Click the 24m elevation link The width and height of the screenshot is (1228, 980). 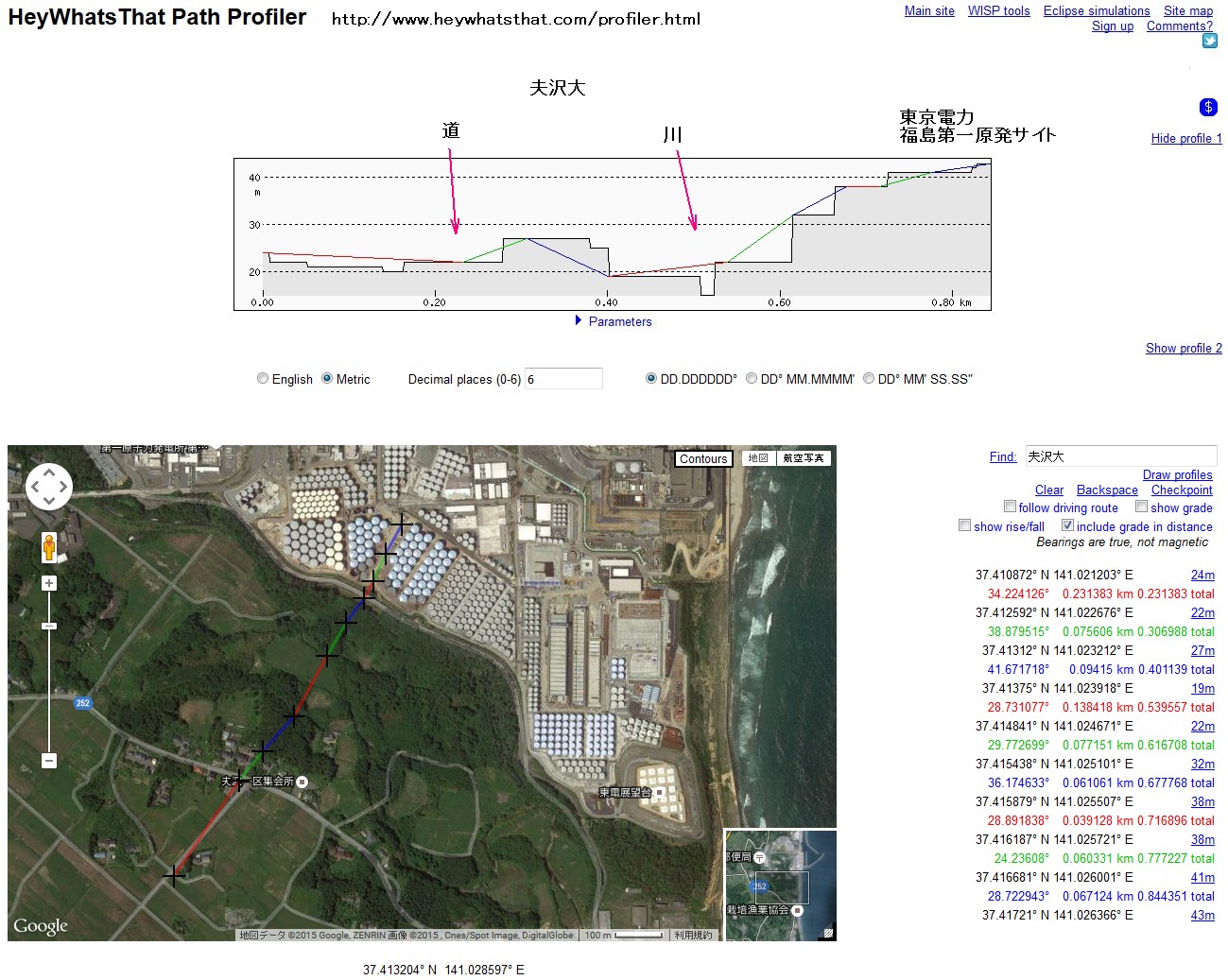pyautogui.click(x=1202, y=576)
